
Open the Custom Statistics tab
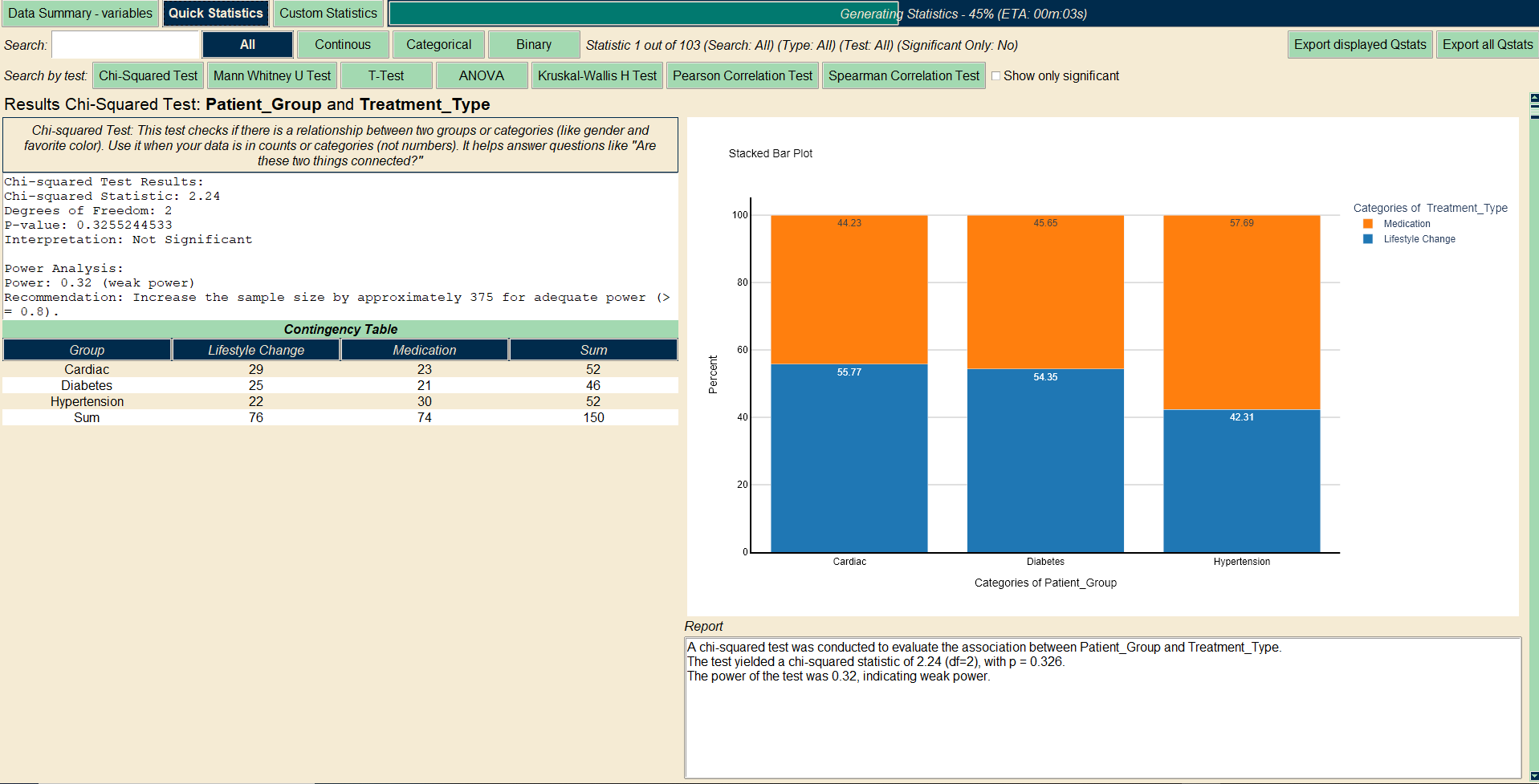pos(328,14)
